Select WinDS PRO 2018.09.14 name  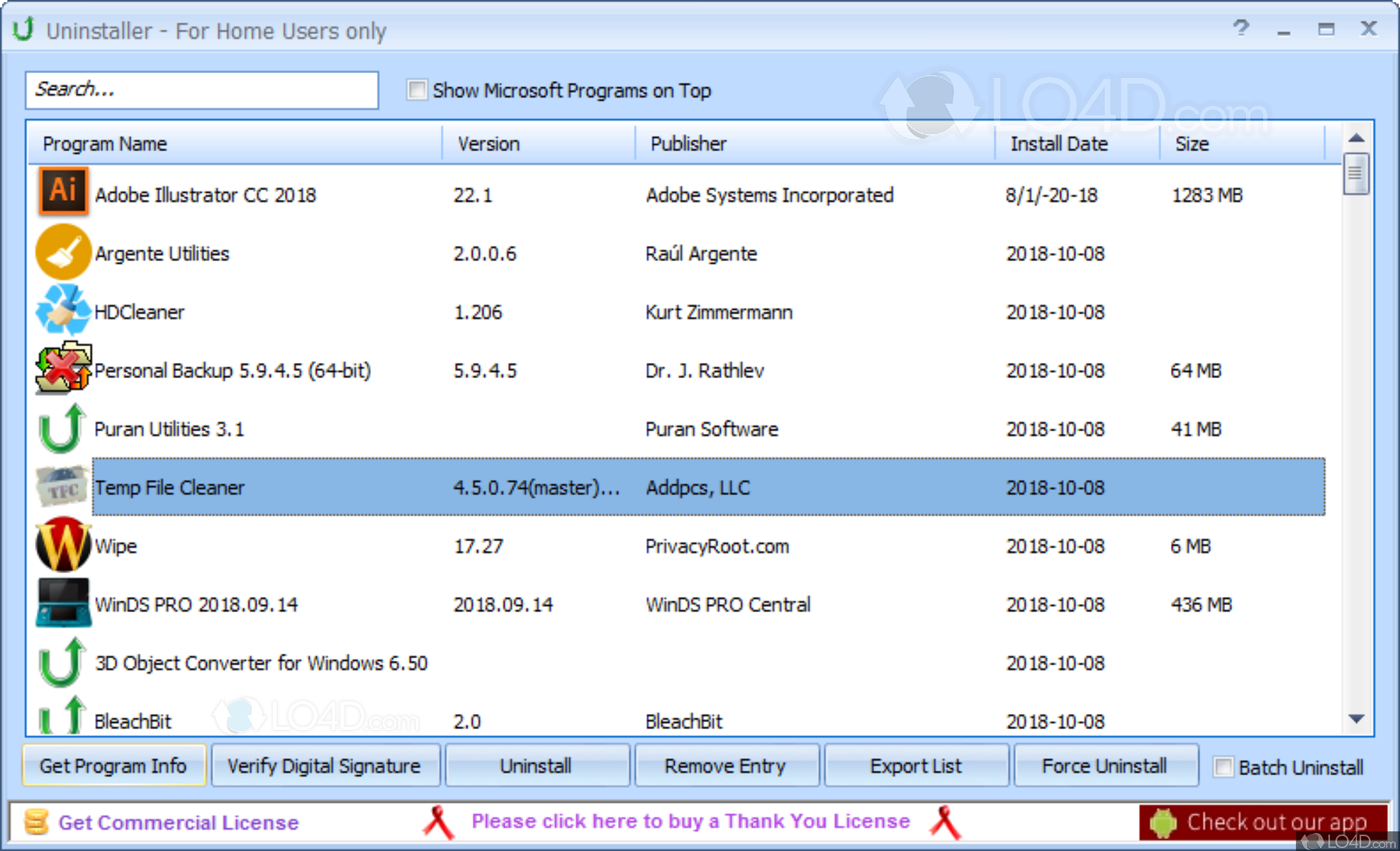[196, 604]
